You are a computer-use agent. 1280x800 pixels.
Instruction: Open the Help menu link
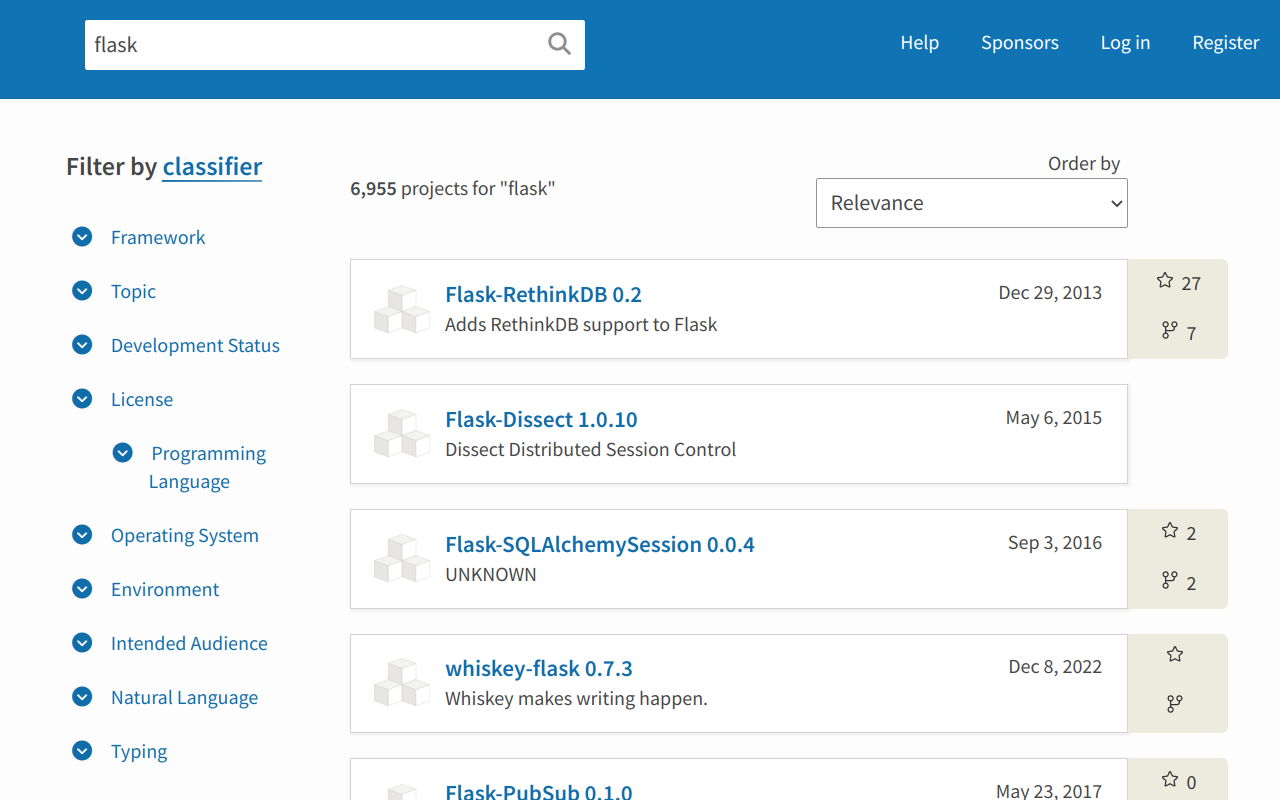(x=919, y=43)
